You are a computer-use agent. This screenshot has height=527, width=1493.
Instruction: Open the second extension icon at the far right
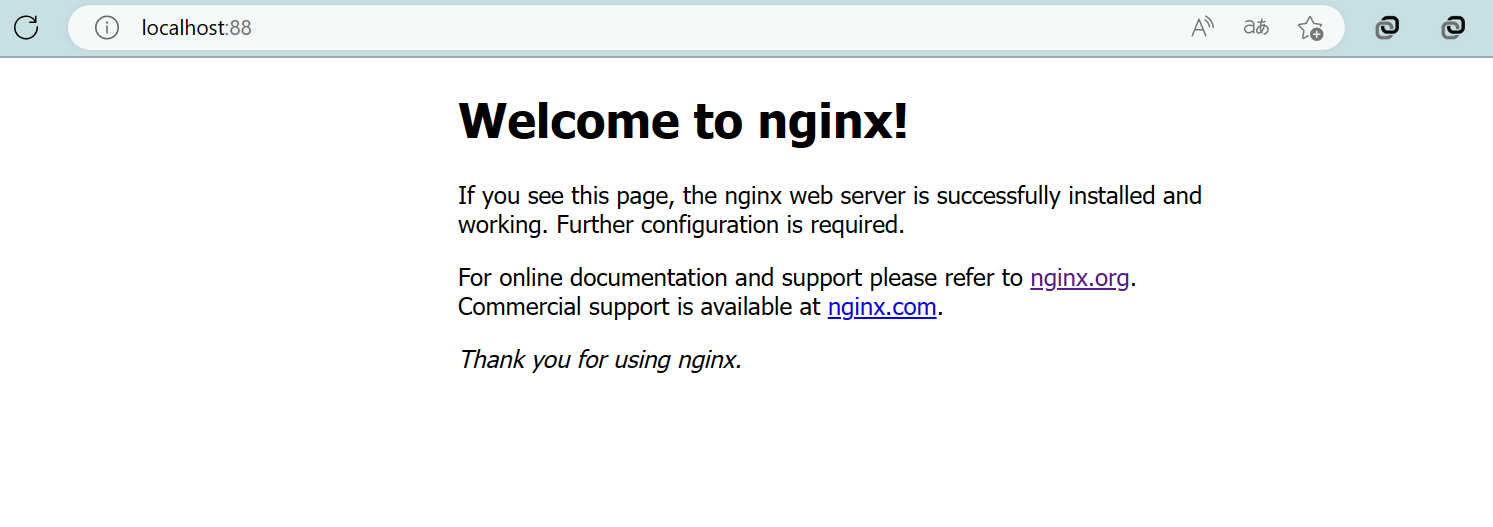coord(1453,28)
